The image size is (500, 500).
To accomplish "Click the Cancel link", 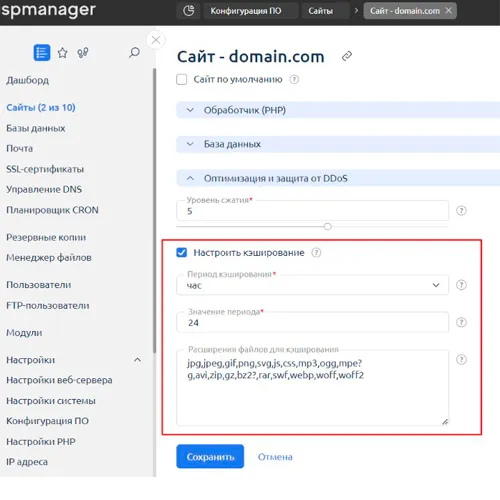I will [x=275, y=457].
